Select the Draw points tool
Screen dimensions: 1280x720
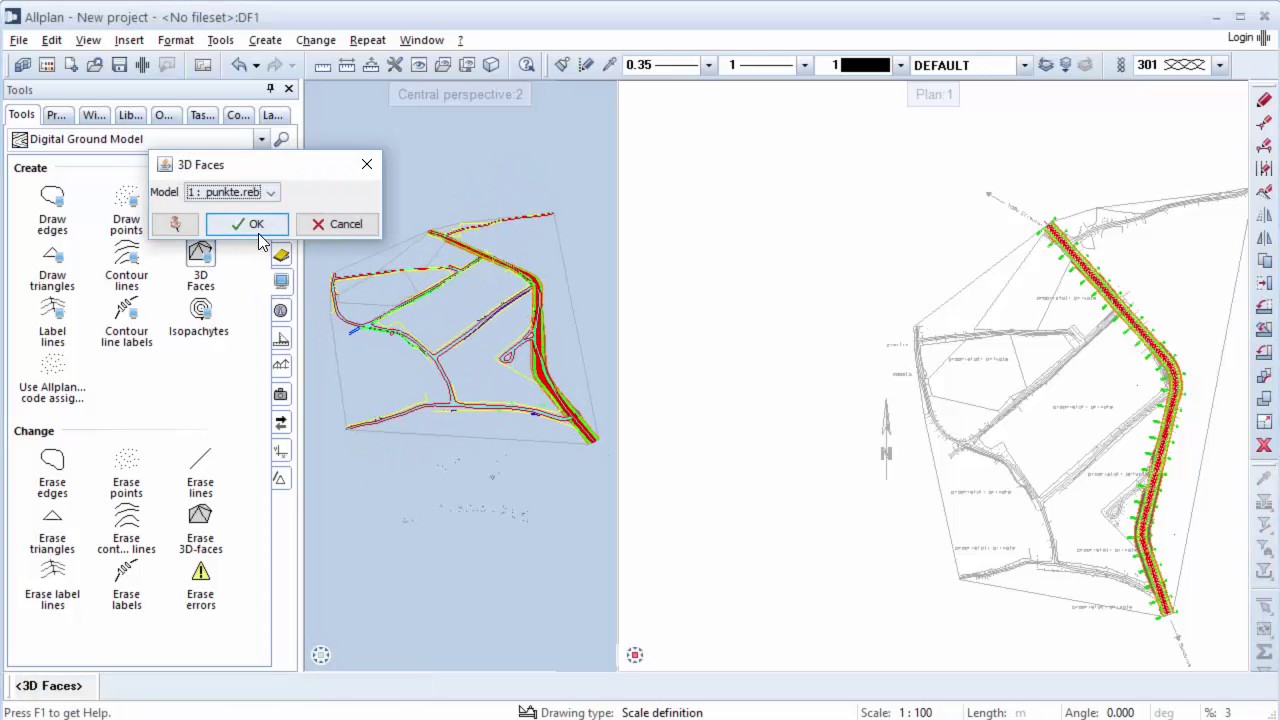(126, 209)
